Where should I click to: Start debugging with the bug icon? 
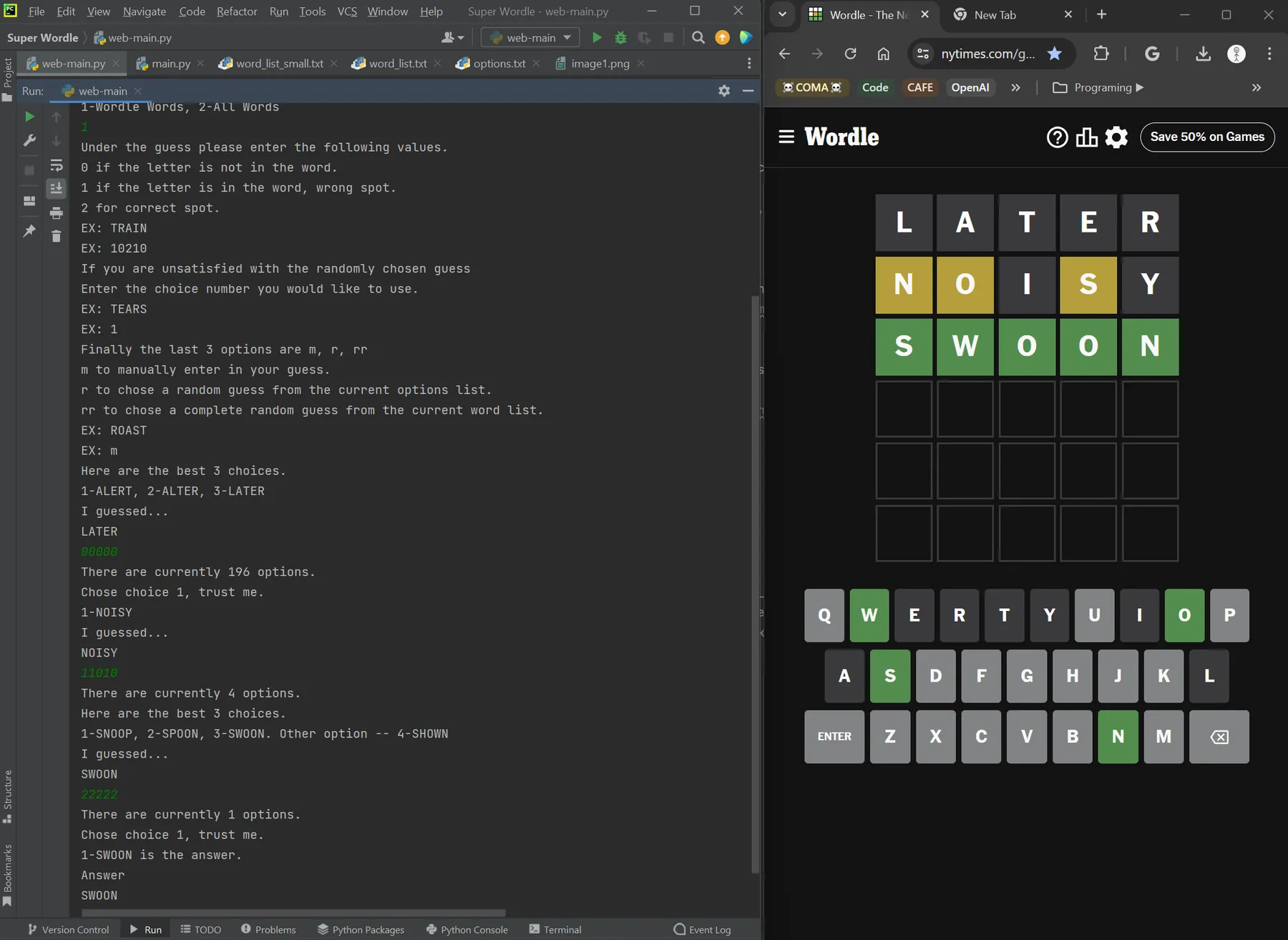click(x=620, y=38)
